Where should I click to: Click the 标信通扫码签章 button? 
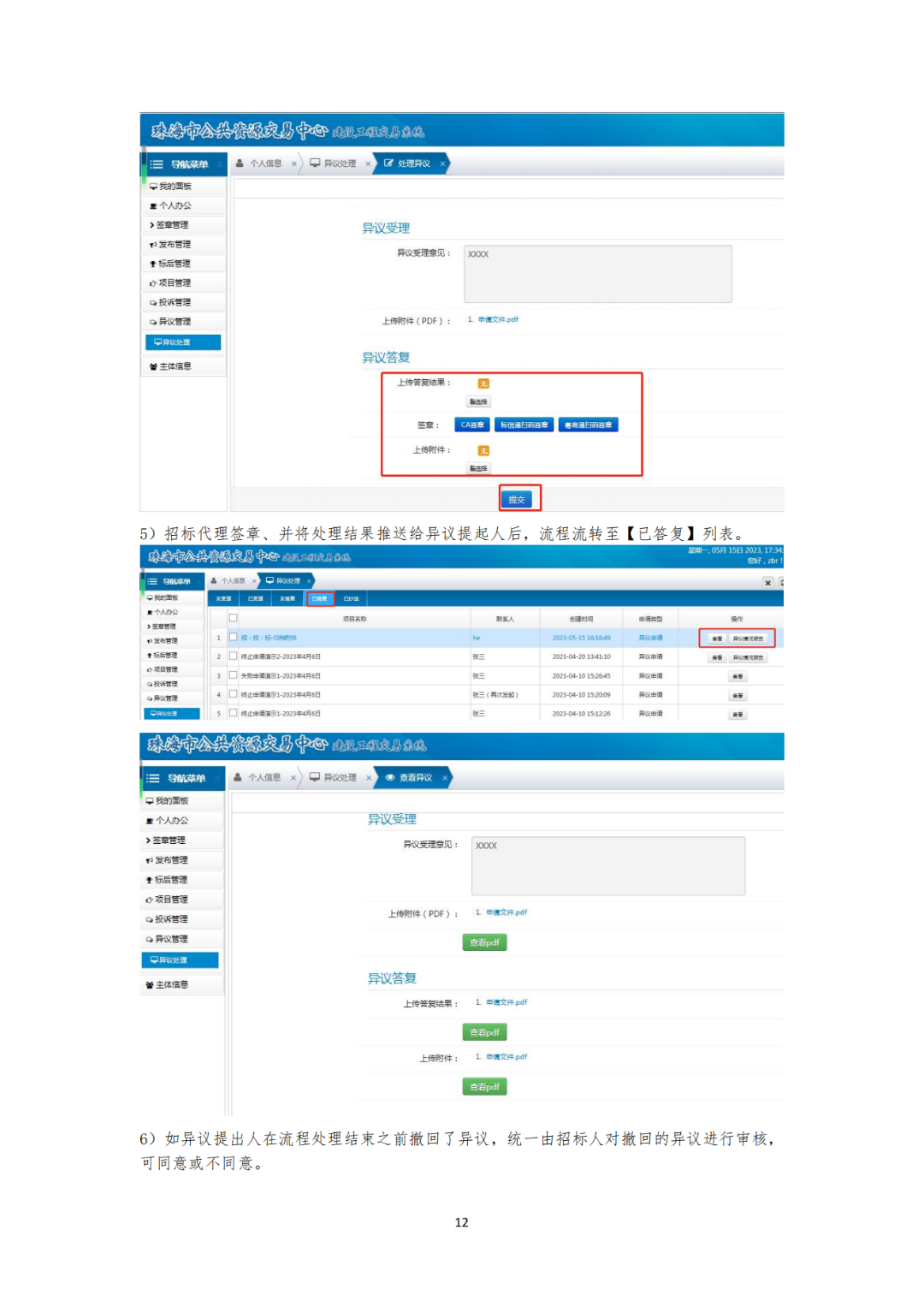point(524,425)
